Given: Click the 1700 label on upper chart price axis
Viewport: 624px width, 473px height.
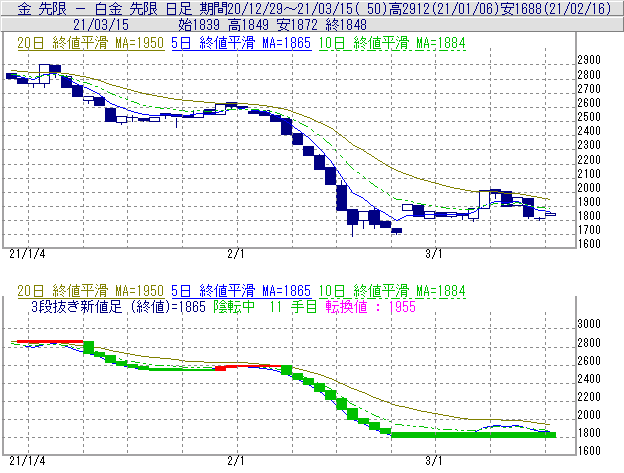Looking at the screenshot, I should click(589, 230).
